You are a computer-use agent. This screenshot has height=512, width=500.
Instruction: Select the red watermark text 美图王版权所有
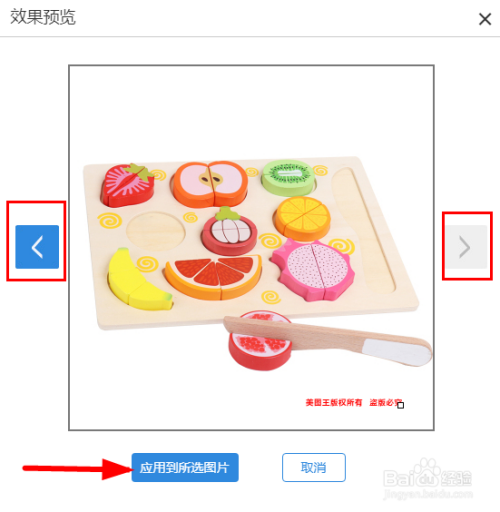(x=334, y=403)
